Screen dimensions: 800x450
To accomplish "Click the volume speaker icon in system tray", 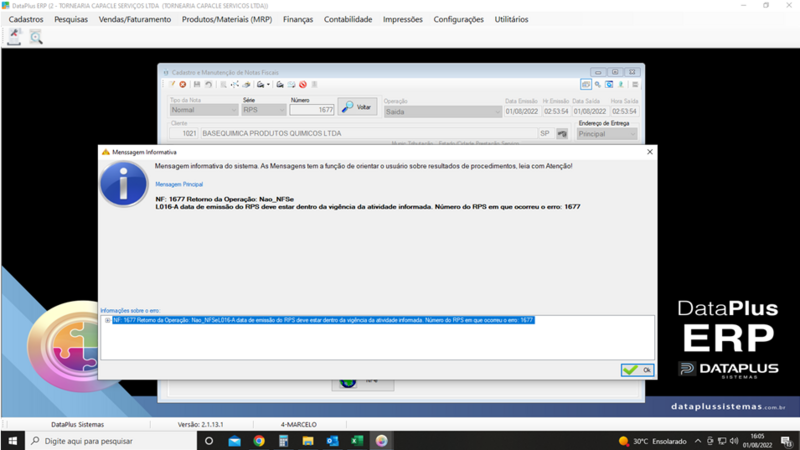I will tap(734, 441).
